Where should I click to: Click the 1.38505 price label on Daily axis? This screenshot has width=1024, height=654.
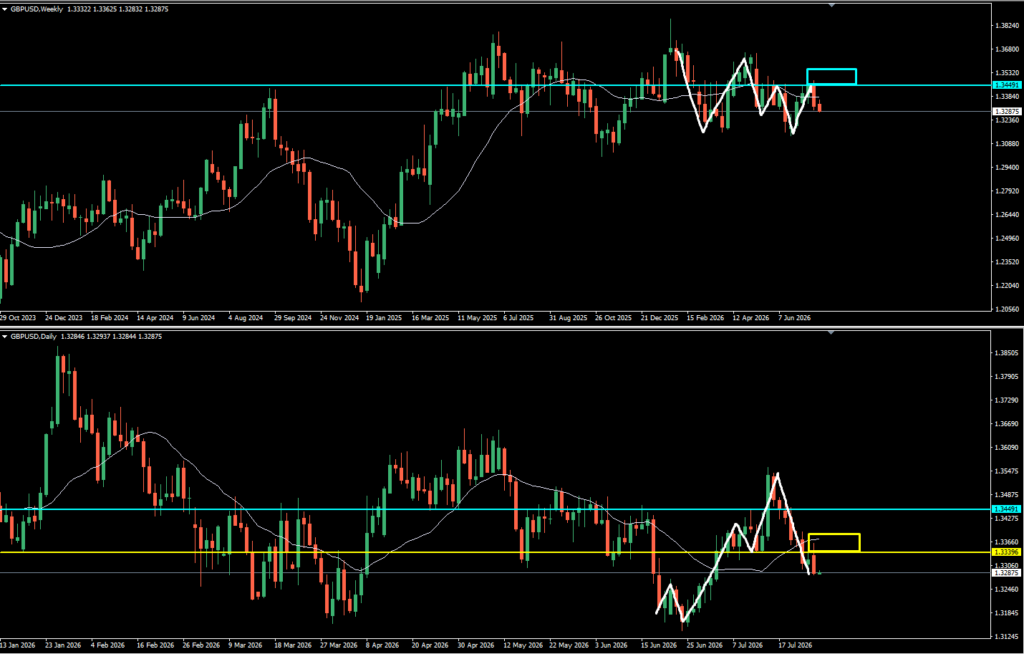1006,353
